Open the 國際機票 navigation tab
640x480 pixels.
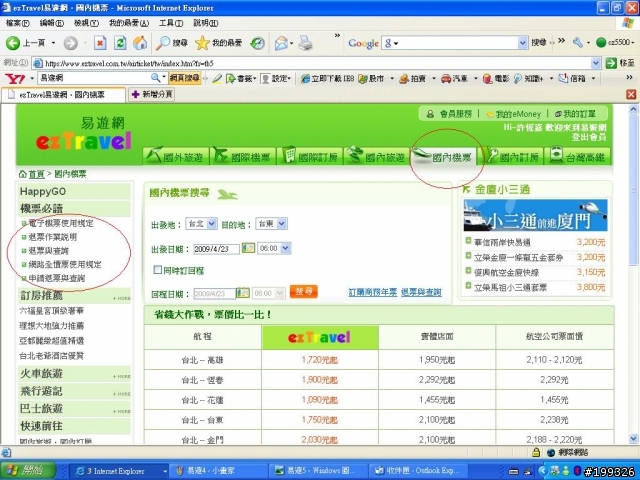[242, 156]
